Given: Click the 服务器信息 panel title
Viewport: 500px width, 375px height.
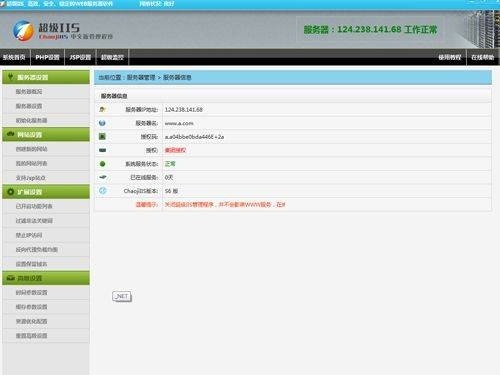Looking at the screenshot, I should pyautogui.click(x=114, y=96).
